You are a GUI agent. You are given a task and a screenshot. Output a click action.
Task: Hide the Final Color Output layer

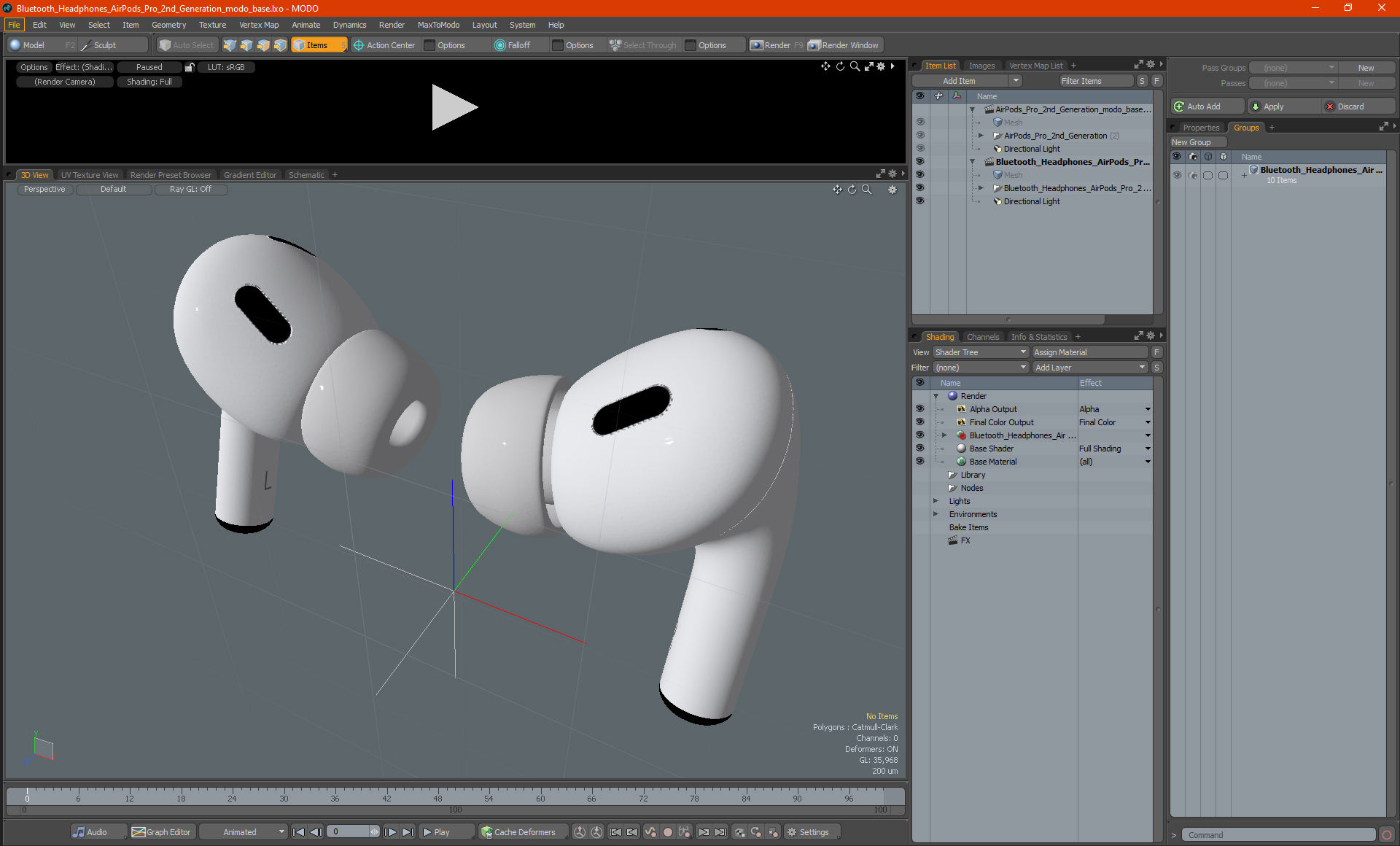coord(919,422)
